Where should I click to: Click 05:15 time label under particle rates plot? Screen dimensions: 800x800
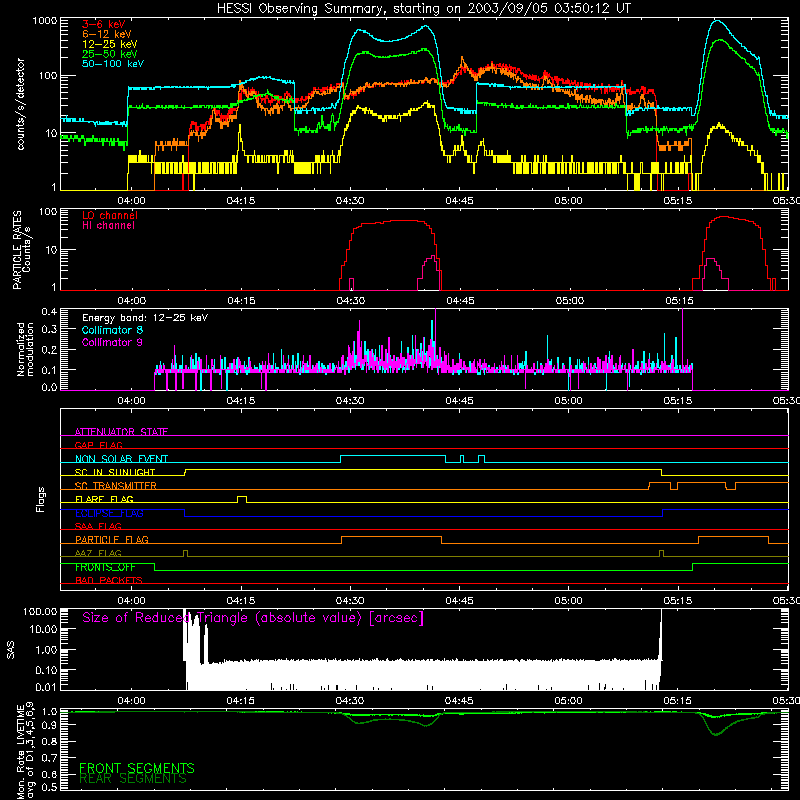point(679,301)
